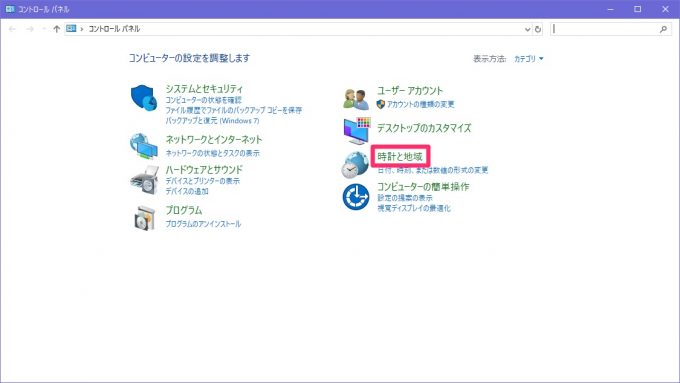Viewport: 680px width, 383px height.
Task: Open the 時計と地域 clock globe icon
Action: pos(355,165)
